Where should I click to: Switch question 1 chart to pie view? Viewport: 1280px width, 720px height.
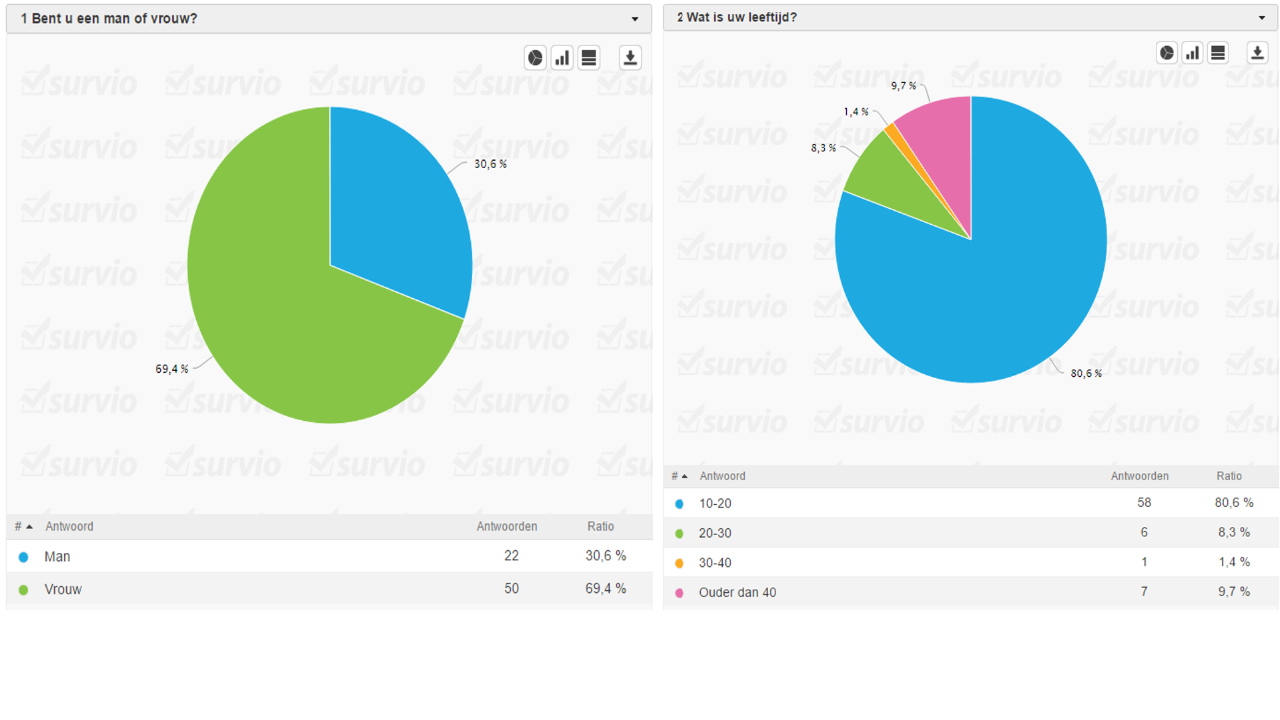coord(536,58)
